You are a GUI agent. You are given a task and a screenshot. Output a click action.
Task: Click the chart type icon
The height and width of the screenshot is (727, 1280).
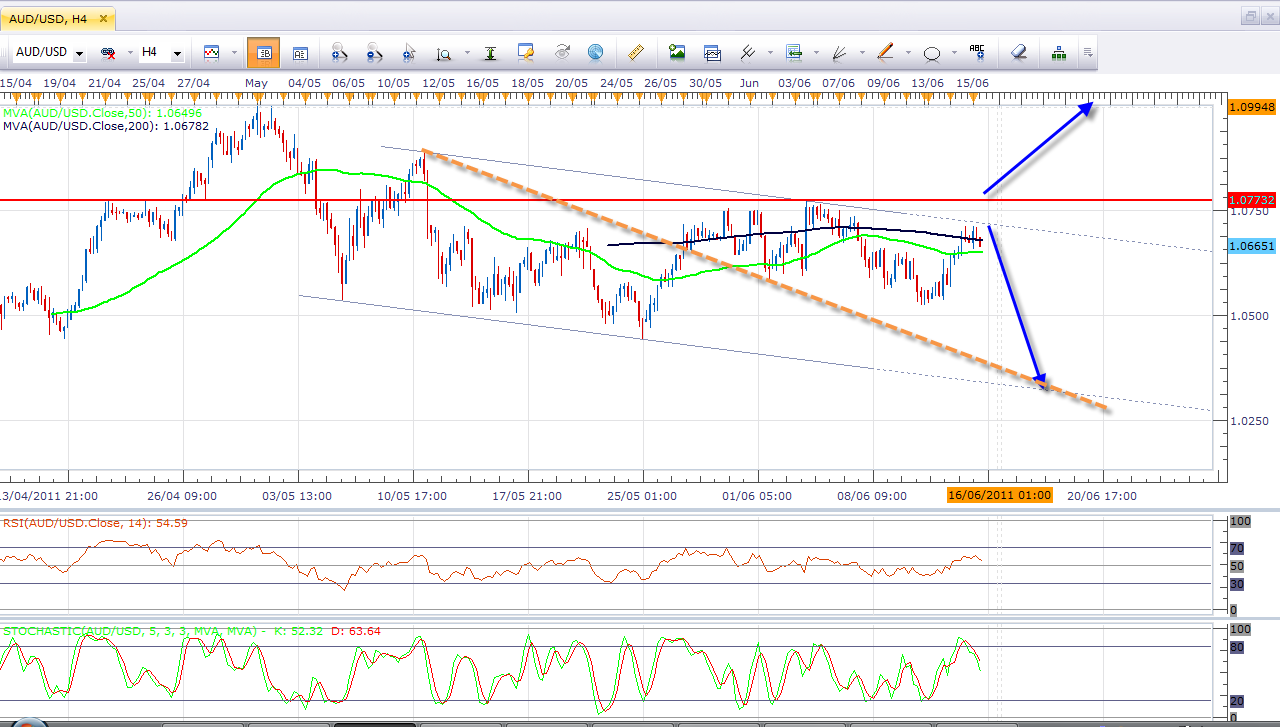tap(211, 52)
